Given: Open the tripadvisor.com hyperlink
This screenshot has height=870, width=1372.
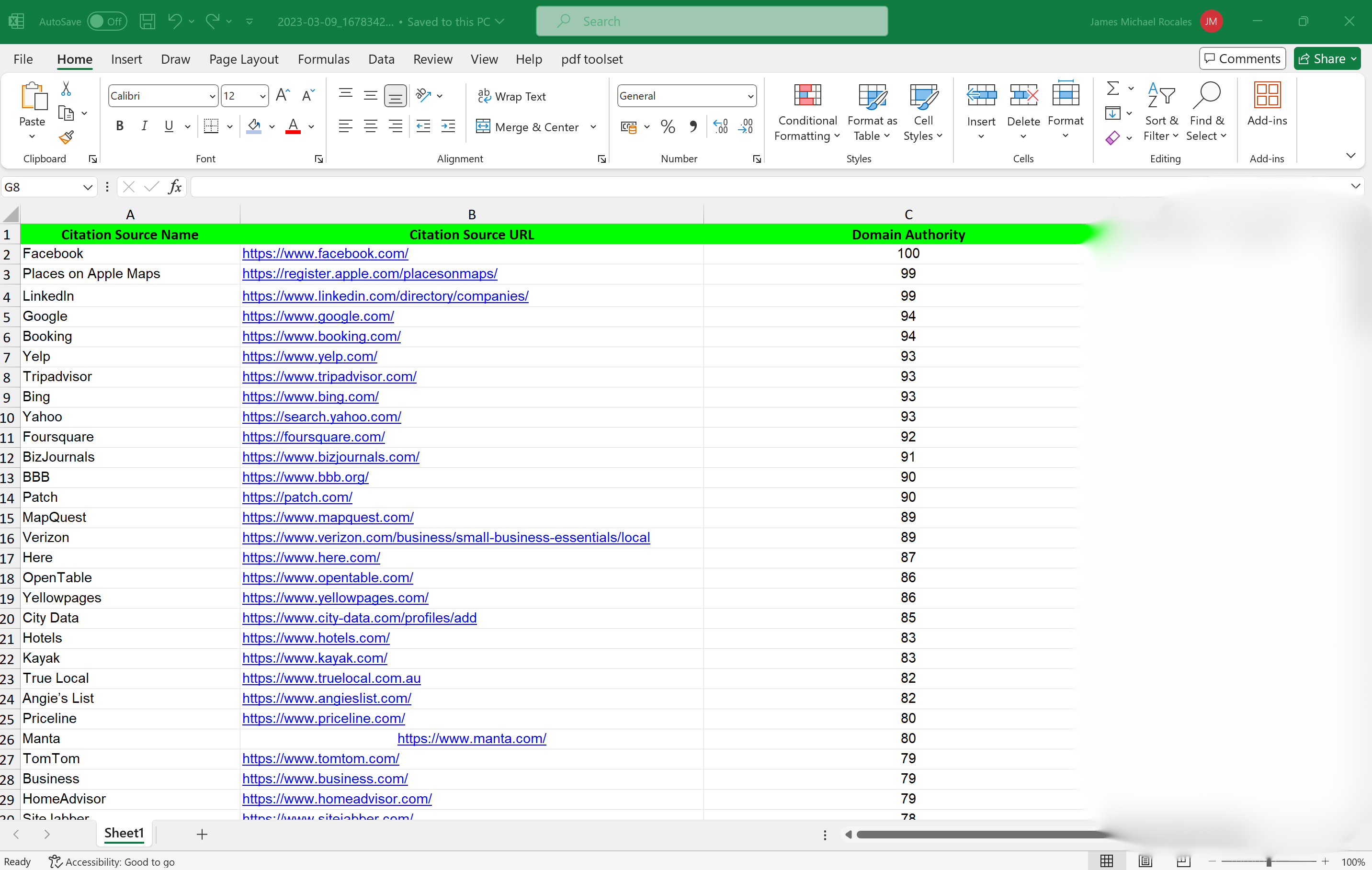Looking at the screenshot, I should tap(329, 377).
